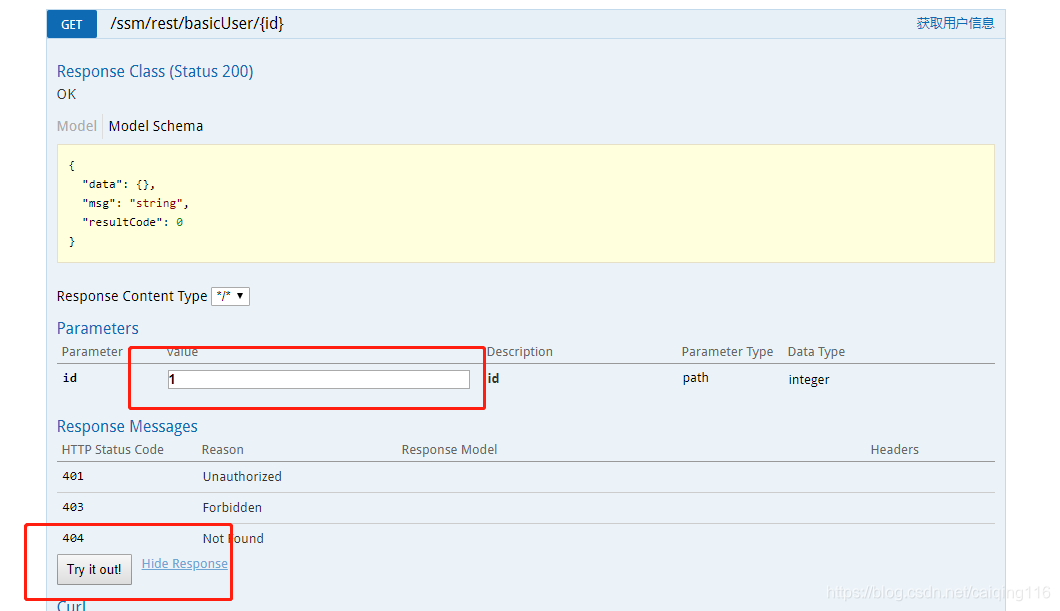Image resolution: width=1060 pixels, height=611 pixels.
Task: Open the Response Content Type dropdown
Action: (x=231, y=296)
